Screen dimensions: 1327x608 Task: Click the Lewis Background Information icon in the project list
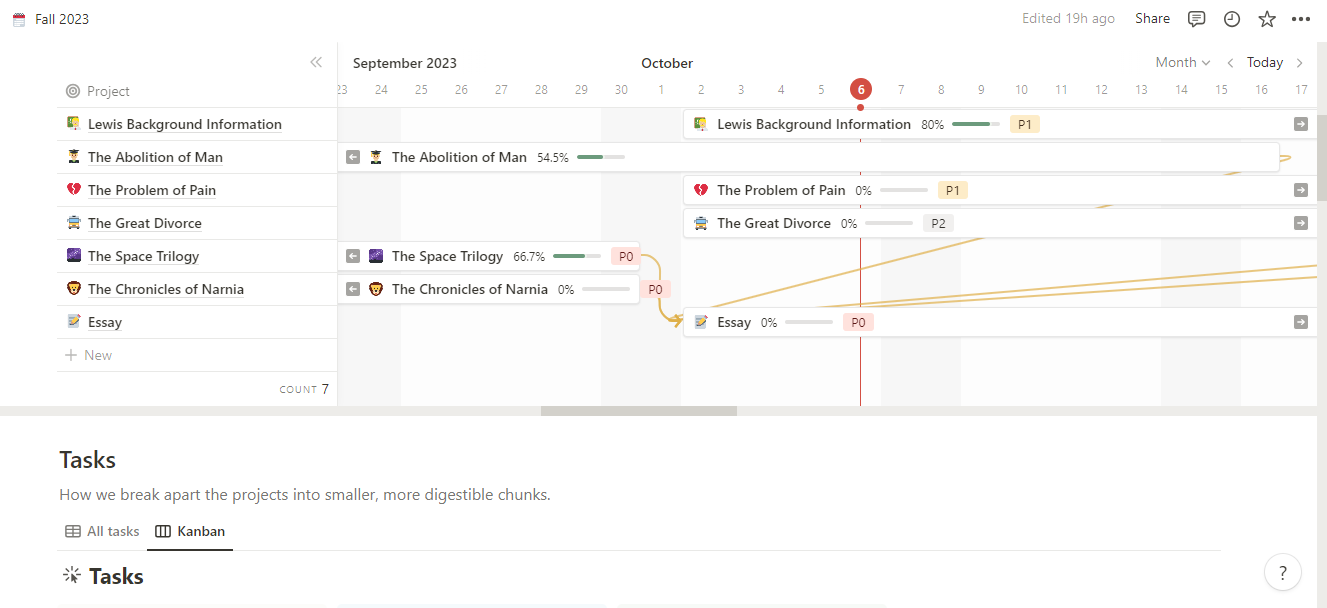coord(74,124)
